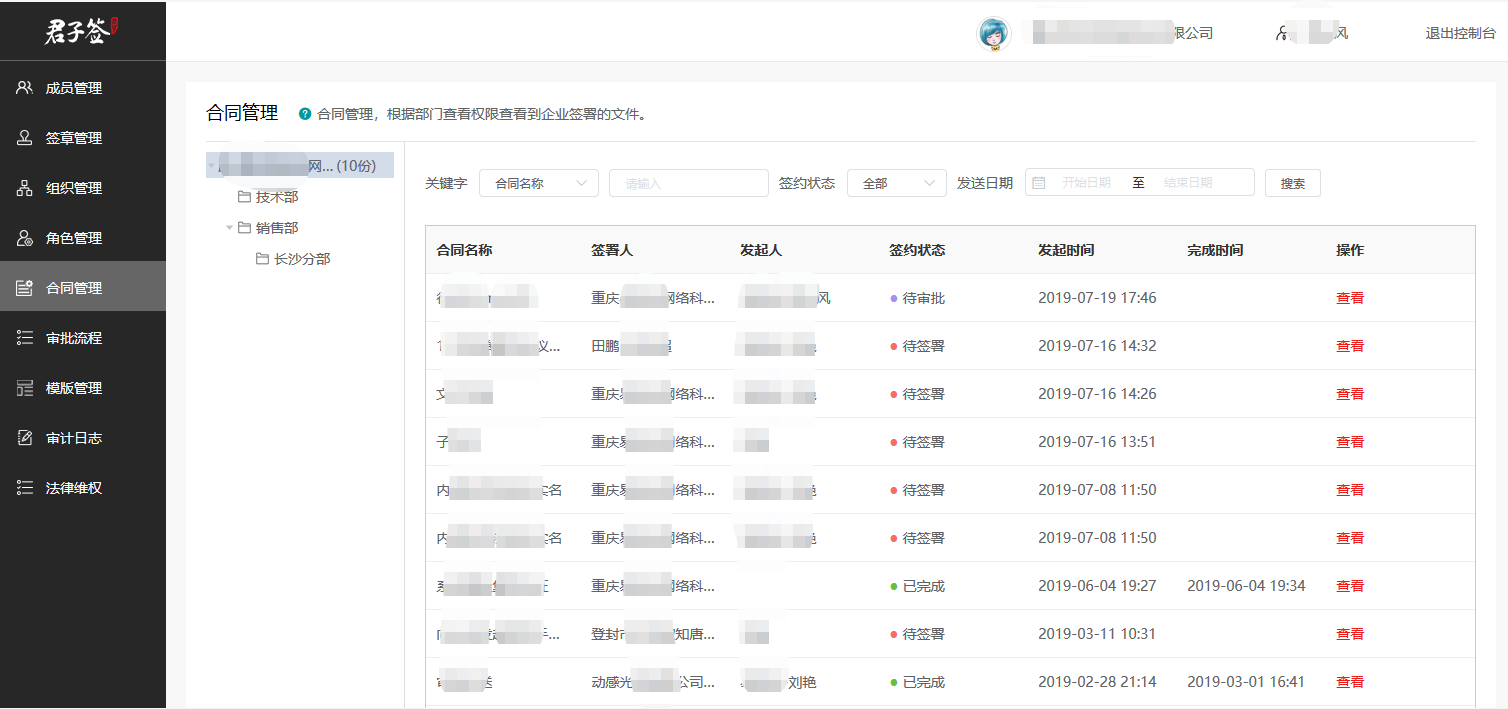View contract sent 2019-07-16 14:32
1508x709 pixels.
click(x=1350, y=346)
